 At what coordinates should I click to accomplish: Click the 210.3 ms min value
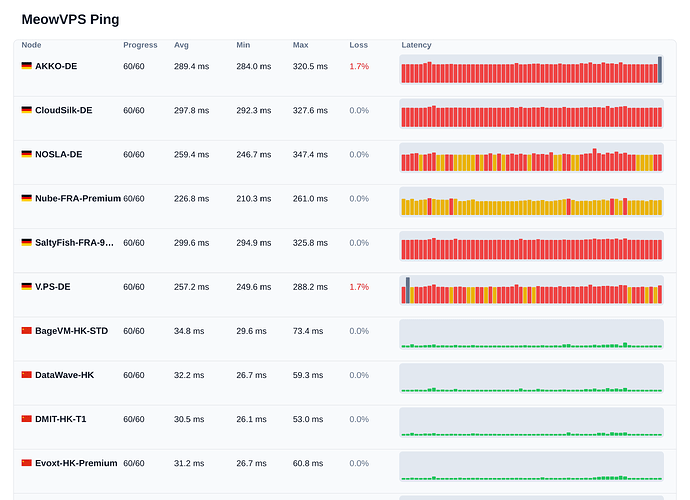coord(254,199)
